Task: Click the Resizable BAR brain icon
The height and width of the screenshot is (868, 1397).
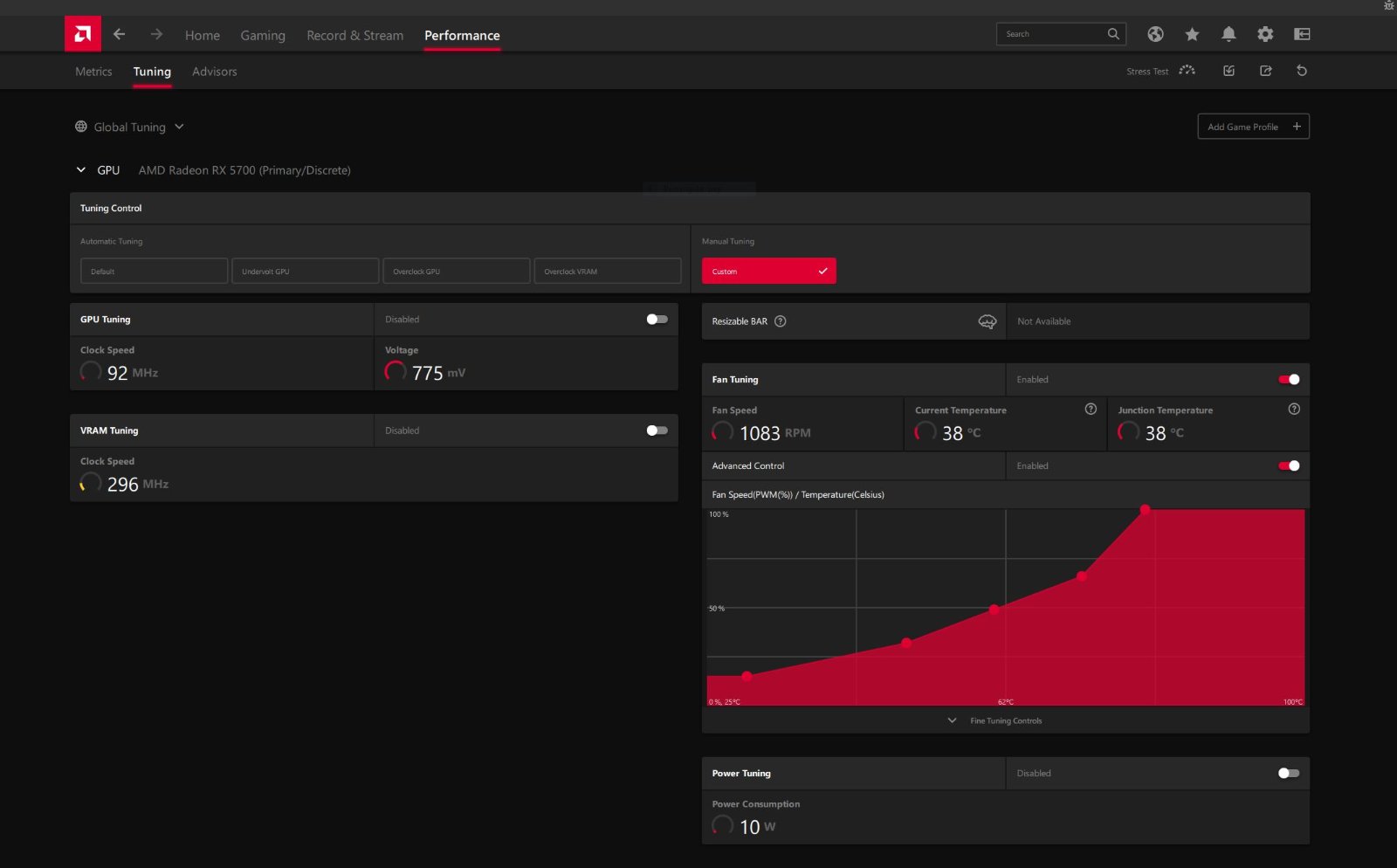Action: pos(988,321)
